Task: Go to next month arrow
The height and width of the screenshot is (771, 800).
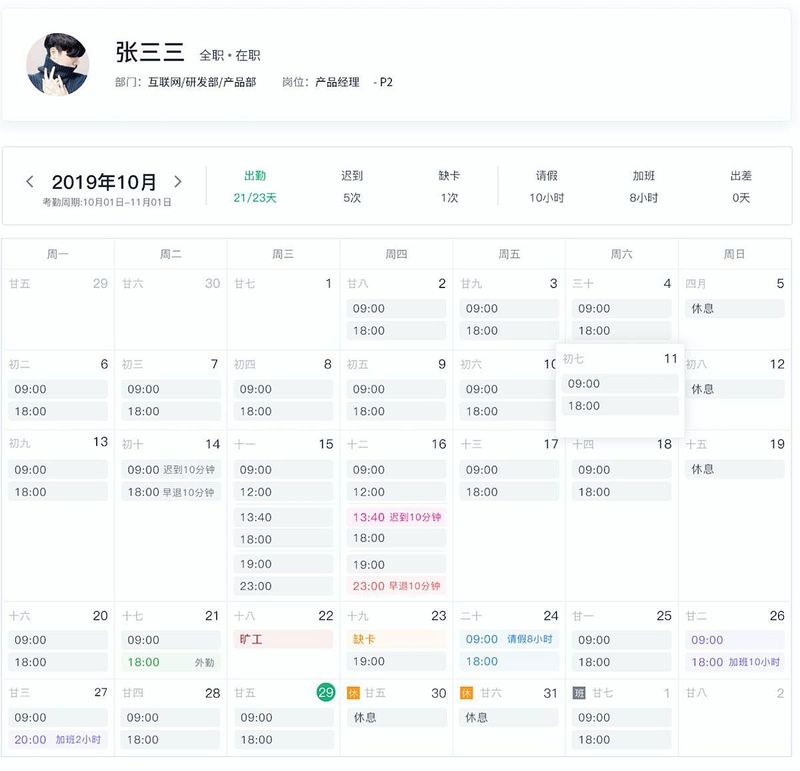Action: [178, 182]
